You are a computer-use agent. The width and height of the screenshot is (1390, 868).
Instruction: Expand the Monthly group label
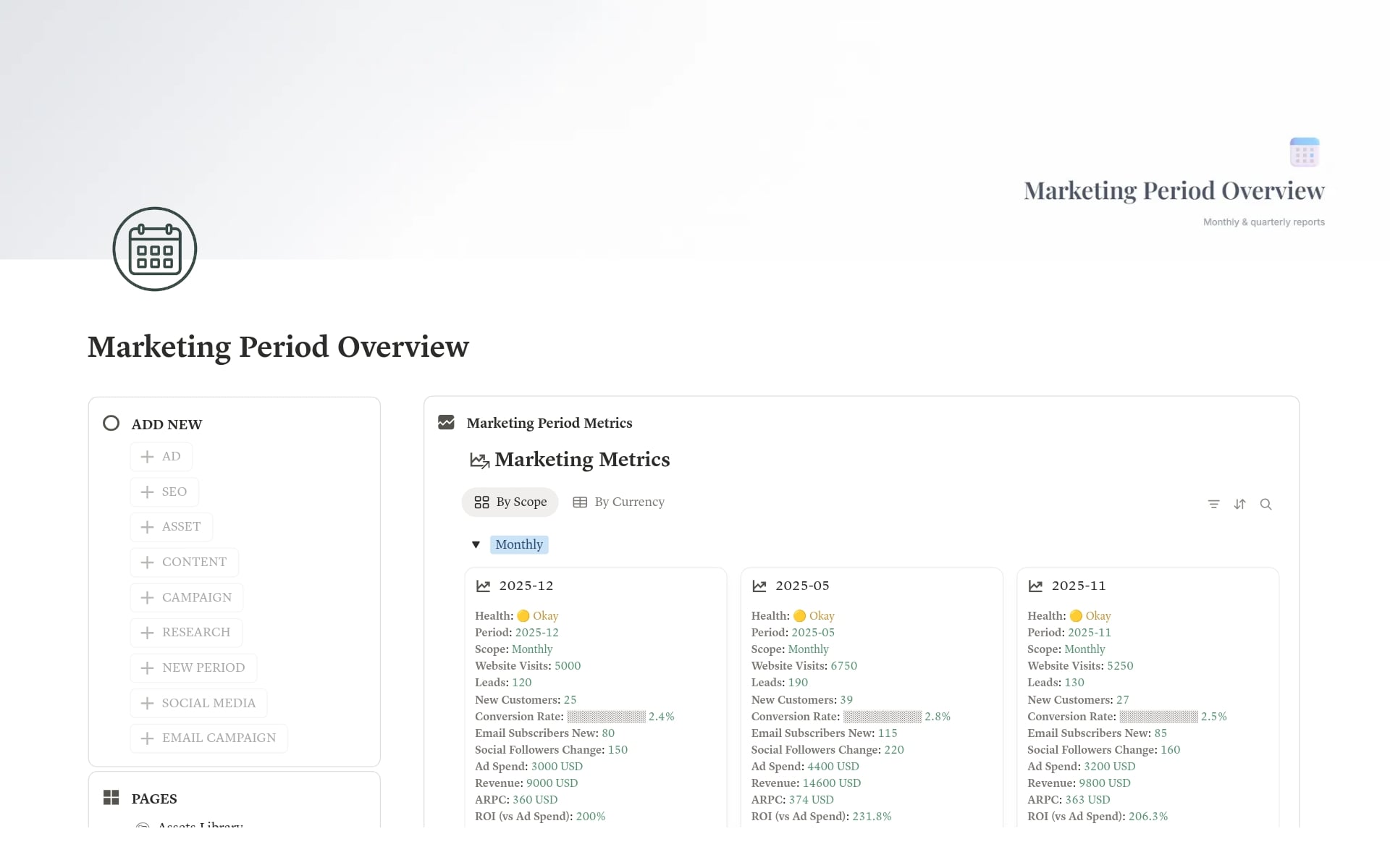(x=518, y=544)
